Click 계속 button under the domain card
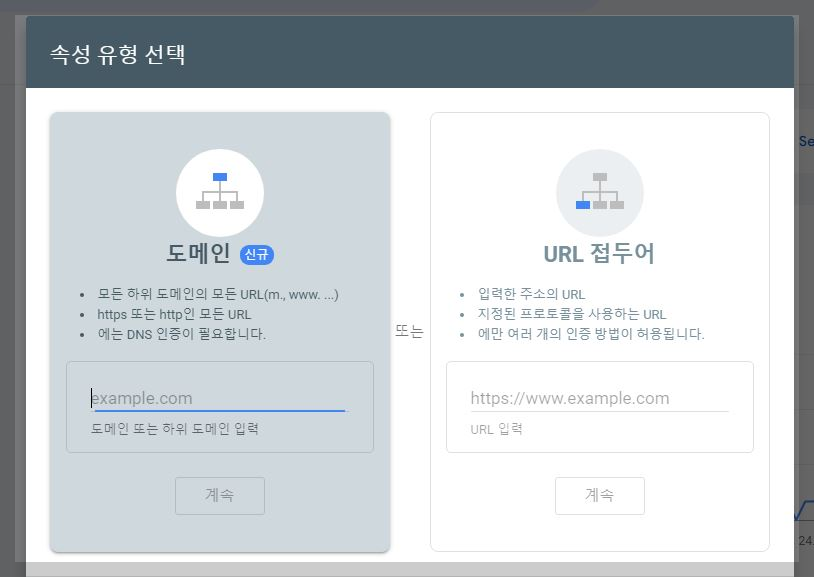This screenshot has width=814, height=577. pos(220,495)
